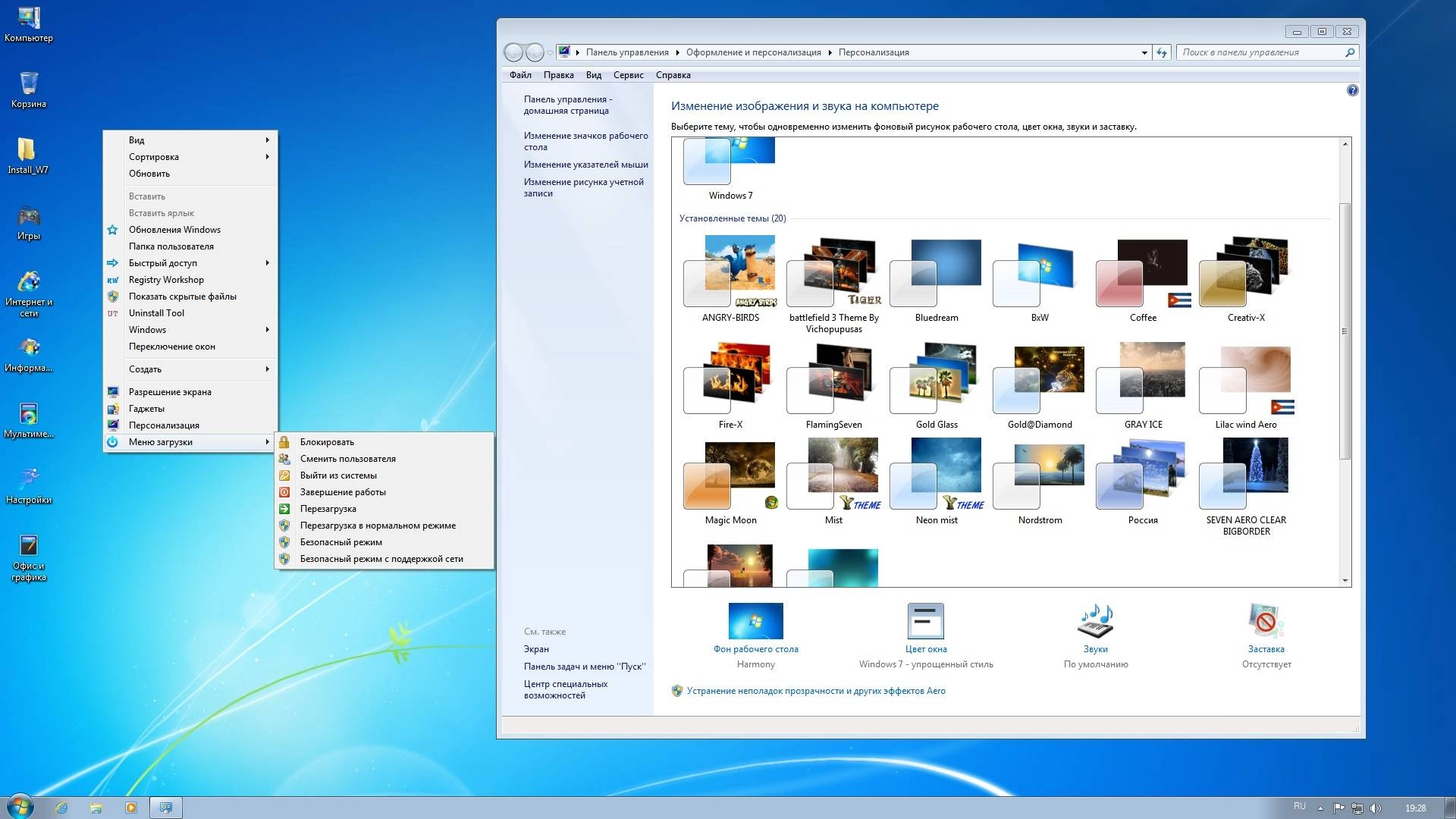Open Настройки desktop icon
This screenshot has width=1456, height=819.
click(29, 486)
